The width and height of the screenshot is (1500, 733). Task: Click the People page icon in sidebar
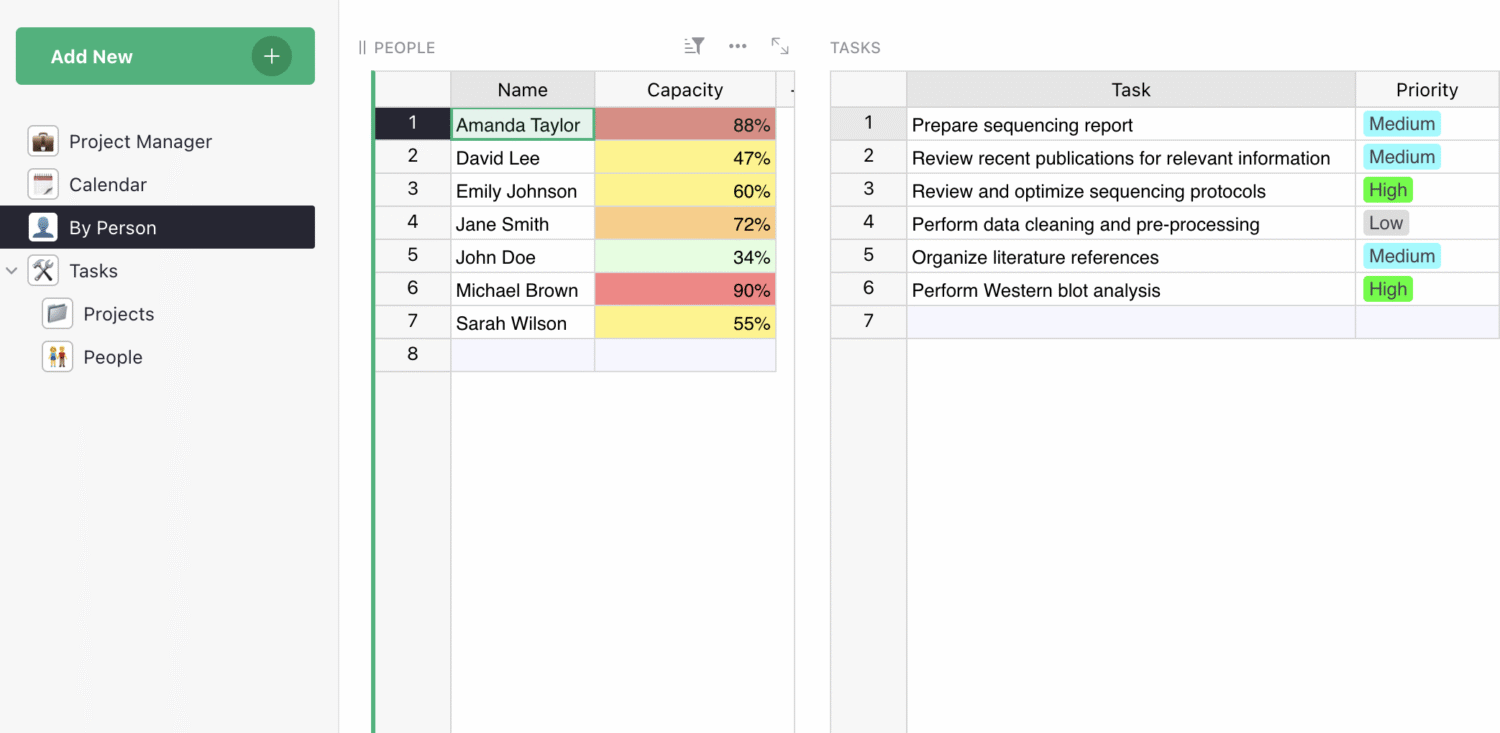pos(57,357)
